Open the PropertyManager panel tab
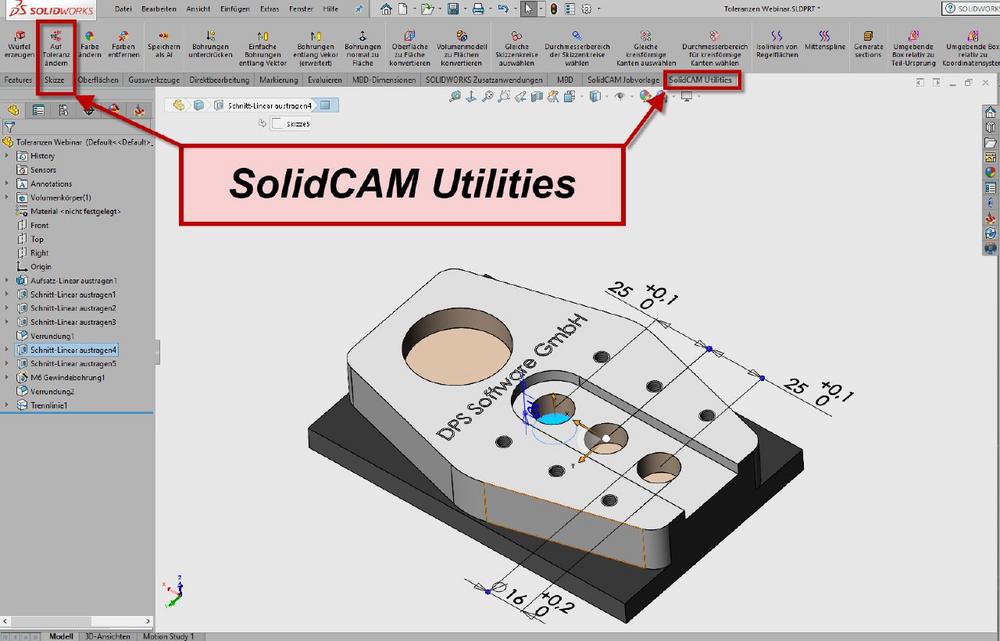Image resolution: width=1000 pixels, height=641 pixels. point(39,110)
